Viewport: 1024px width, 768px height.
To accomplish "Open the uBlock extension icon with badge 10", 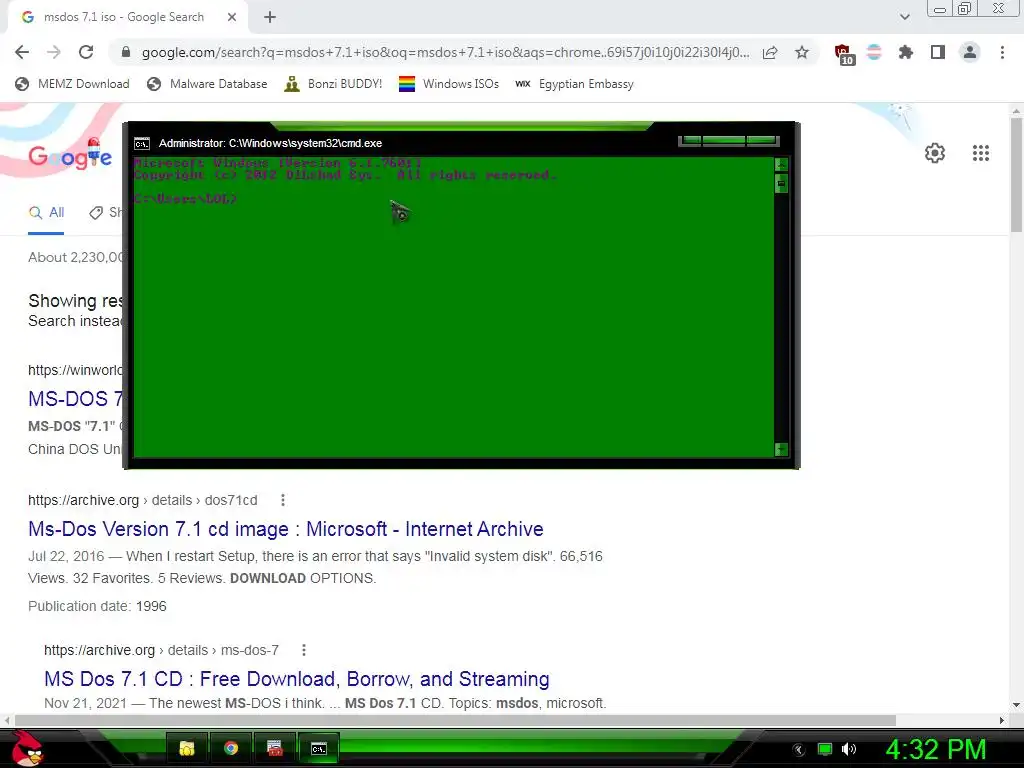I will pyautogui.click(x=843, y=54).
